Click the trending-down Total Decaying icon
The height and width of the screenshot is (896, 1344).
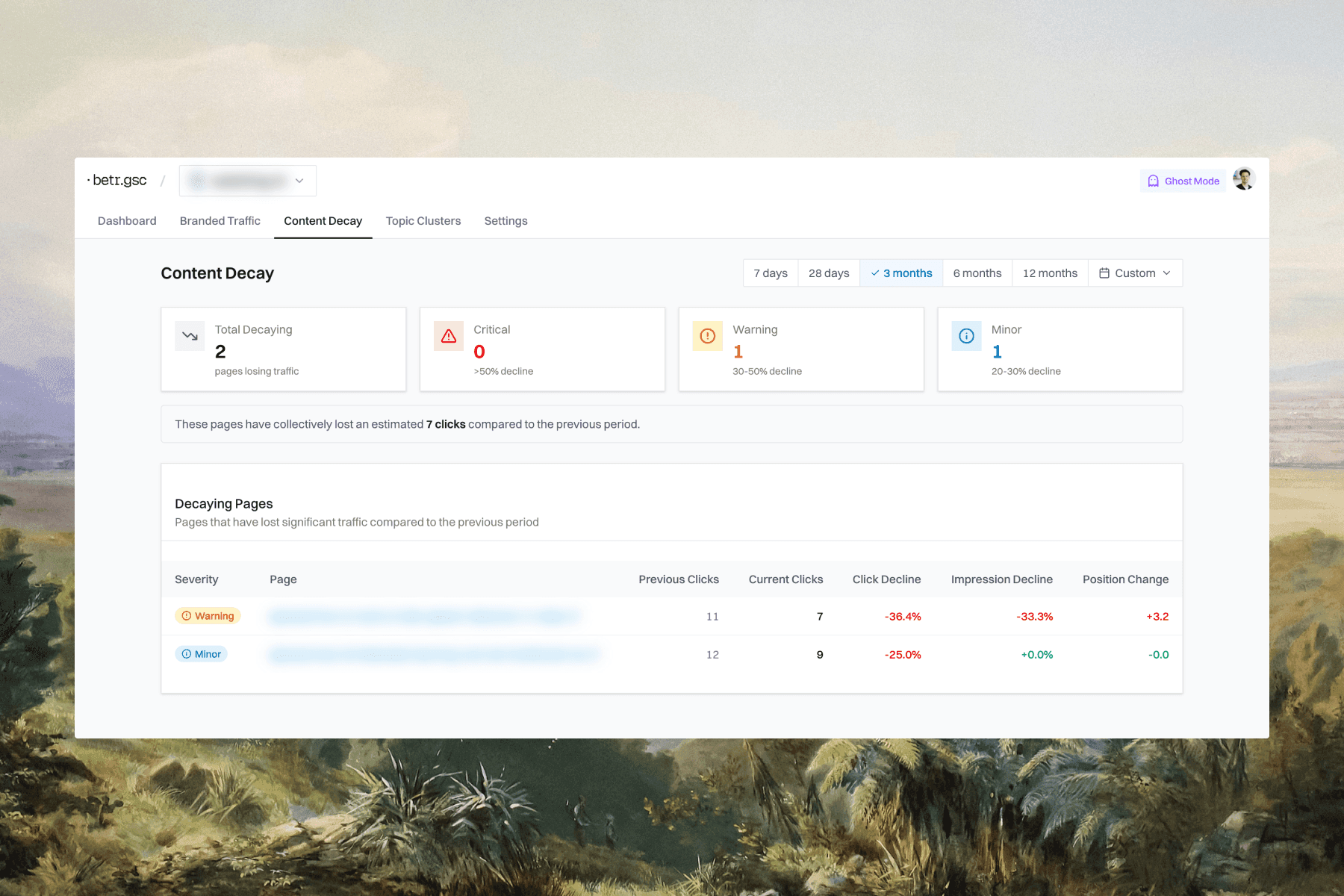pyautogui.click(x=190, y=336)
